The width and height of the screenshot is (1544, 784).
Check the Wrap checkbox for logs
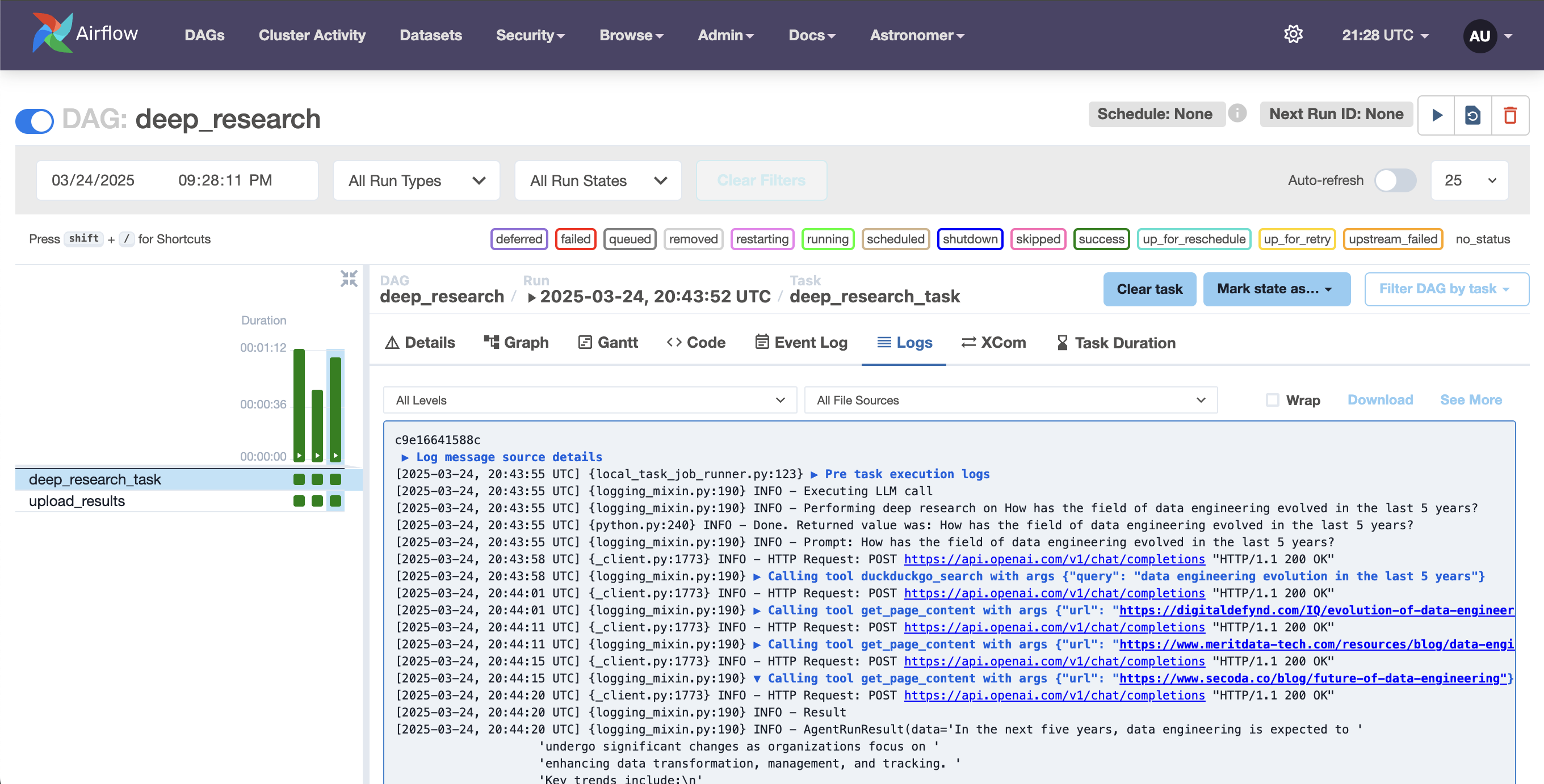[1273, 399]
